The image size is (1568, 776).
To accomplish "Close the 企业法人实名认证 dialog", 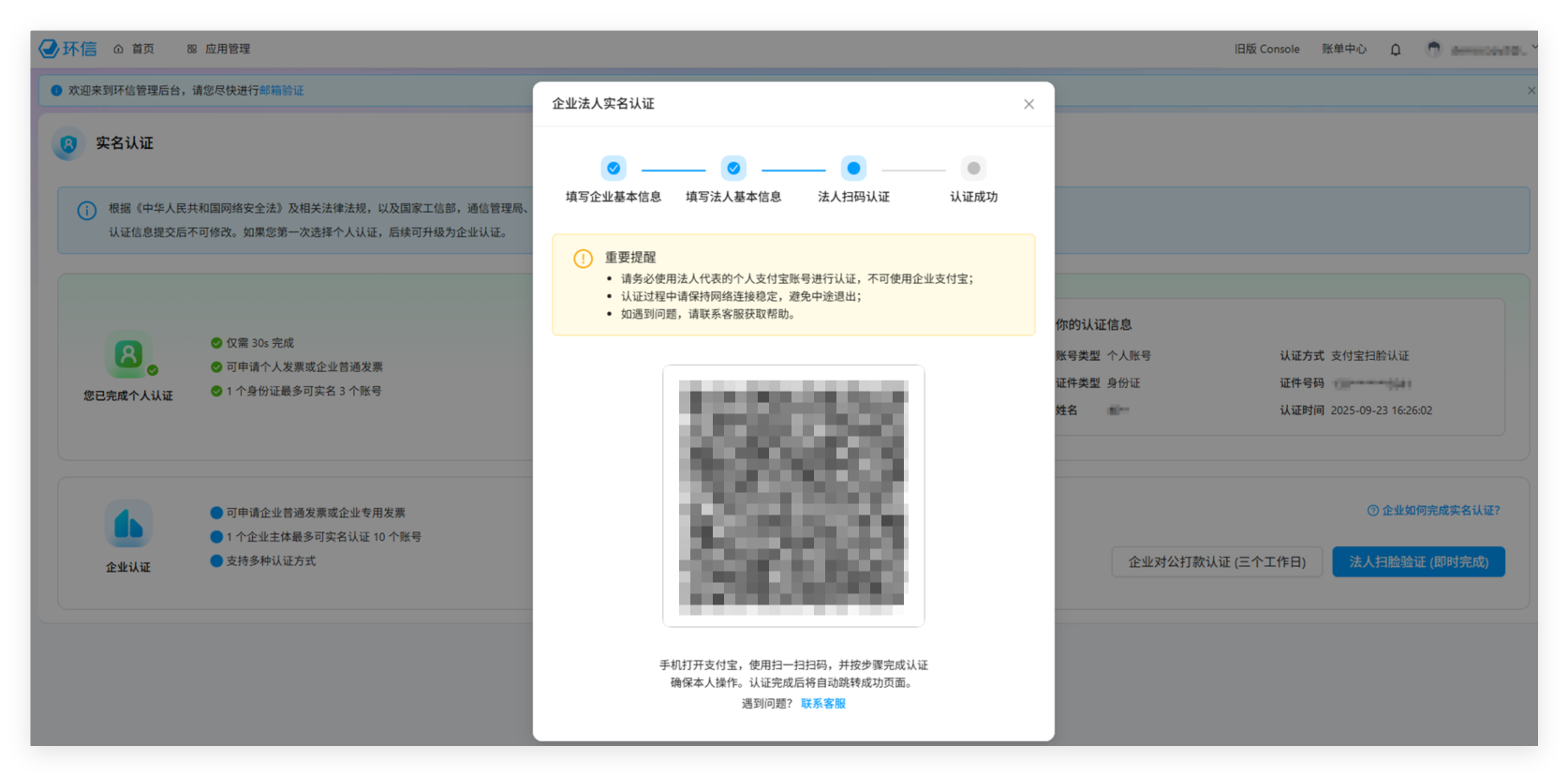I will pyautogui.click(x=1028, y=104).
